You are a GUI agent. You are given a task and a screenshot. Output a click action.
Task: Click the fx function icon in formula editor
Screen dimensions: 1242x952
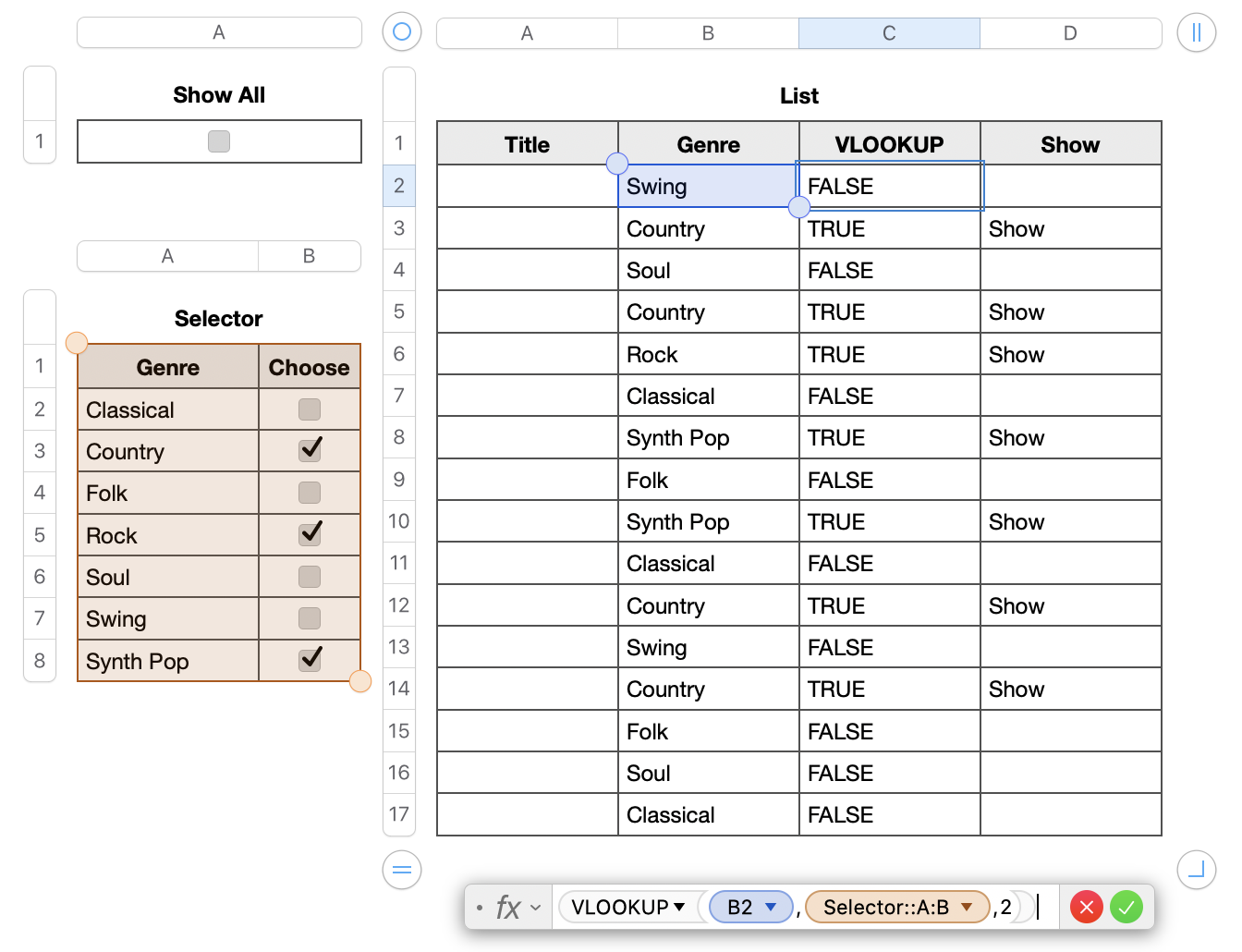[x=507, y=908]
